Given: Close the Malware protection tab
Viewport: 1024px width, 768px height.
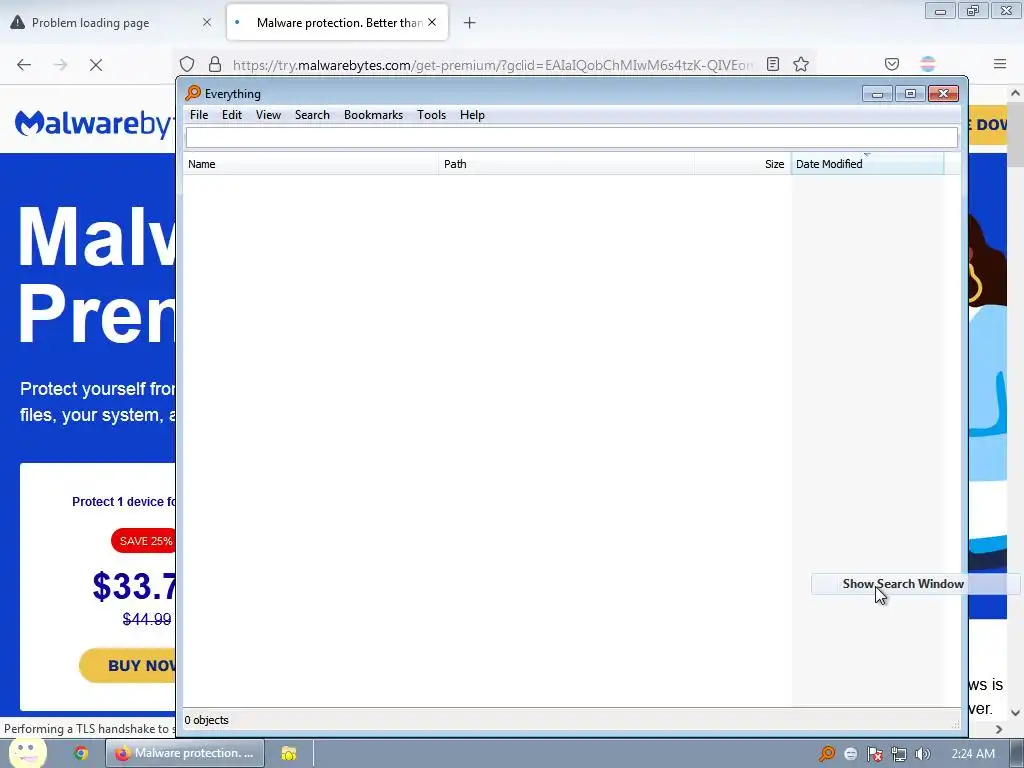Looking at the screenshot, I should [x=432, y=22].
